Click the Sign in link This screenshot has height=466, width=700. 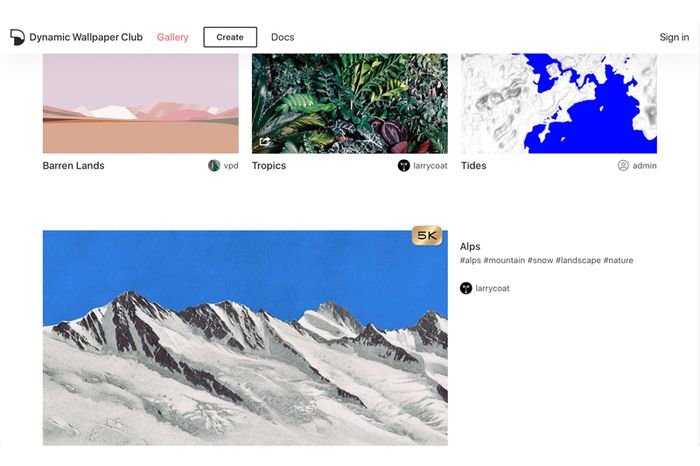[x=674, y=37]
